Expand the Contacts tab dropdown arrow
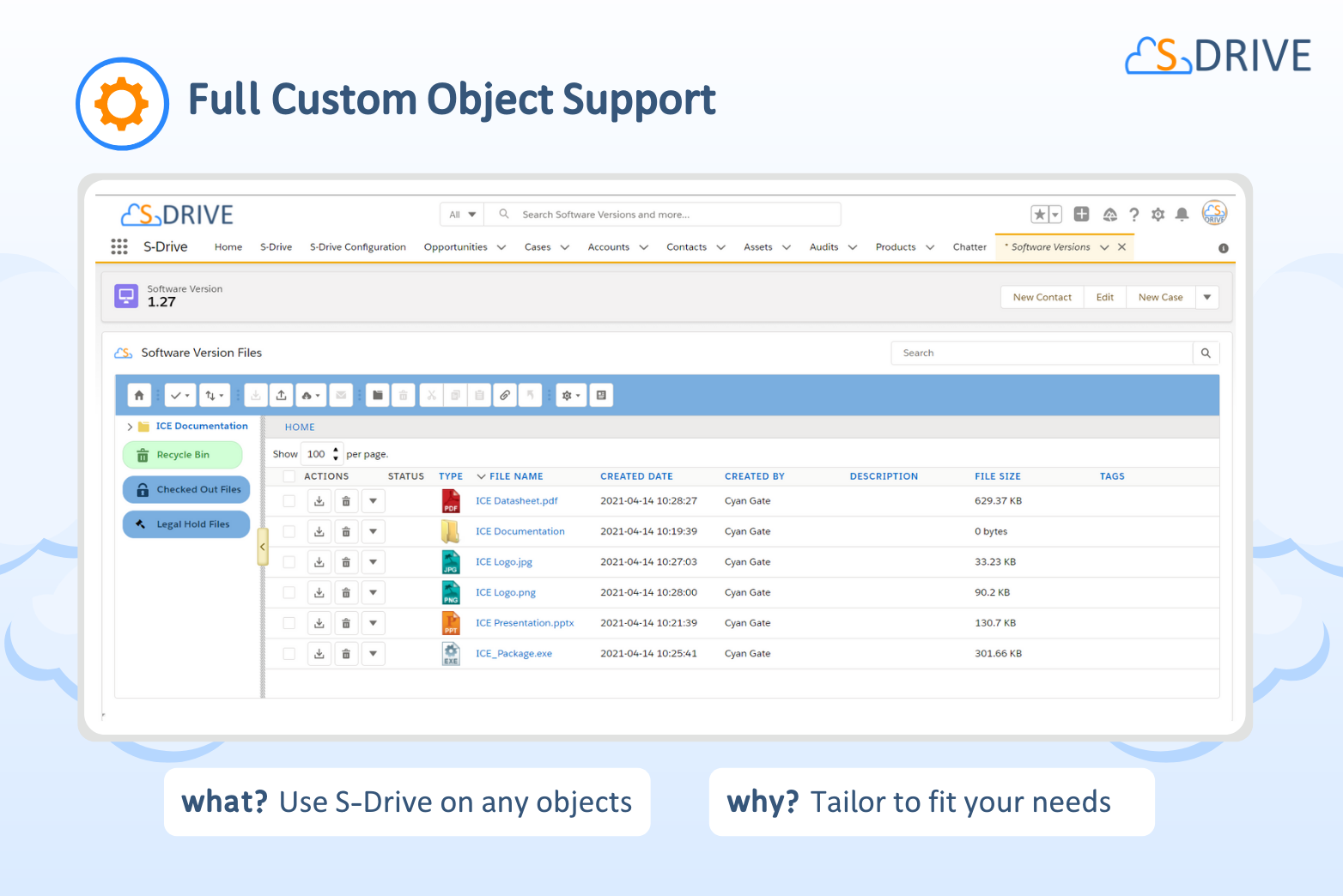This screenshot has height=896, width=1343. coord(720,246)
